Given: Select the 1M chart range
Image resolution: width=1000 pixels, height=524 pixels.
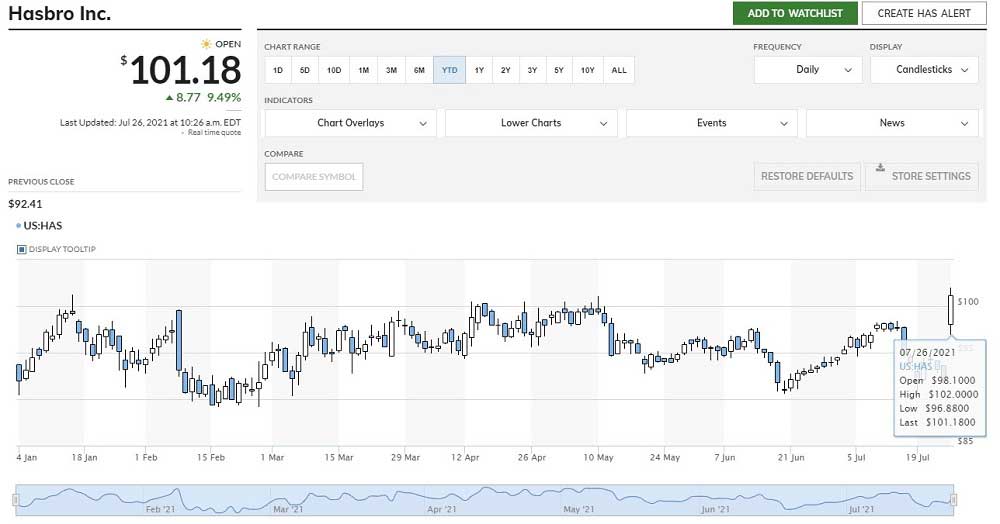Looking at the screenshot, I should point(364,70).
